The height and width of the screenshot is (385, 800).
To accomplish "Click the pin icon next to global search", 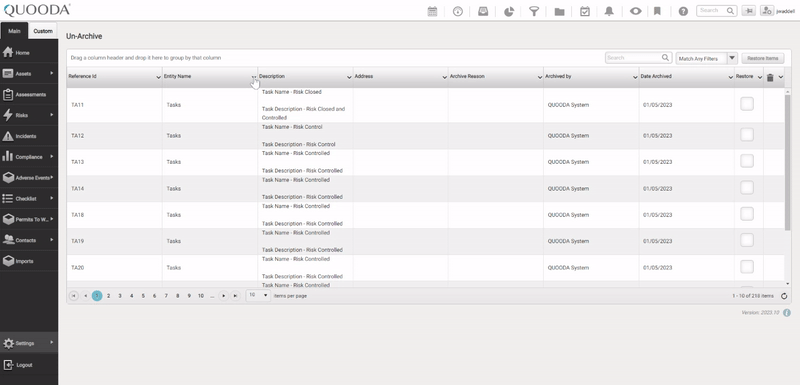I will point(748,11).
